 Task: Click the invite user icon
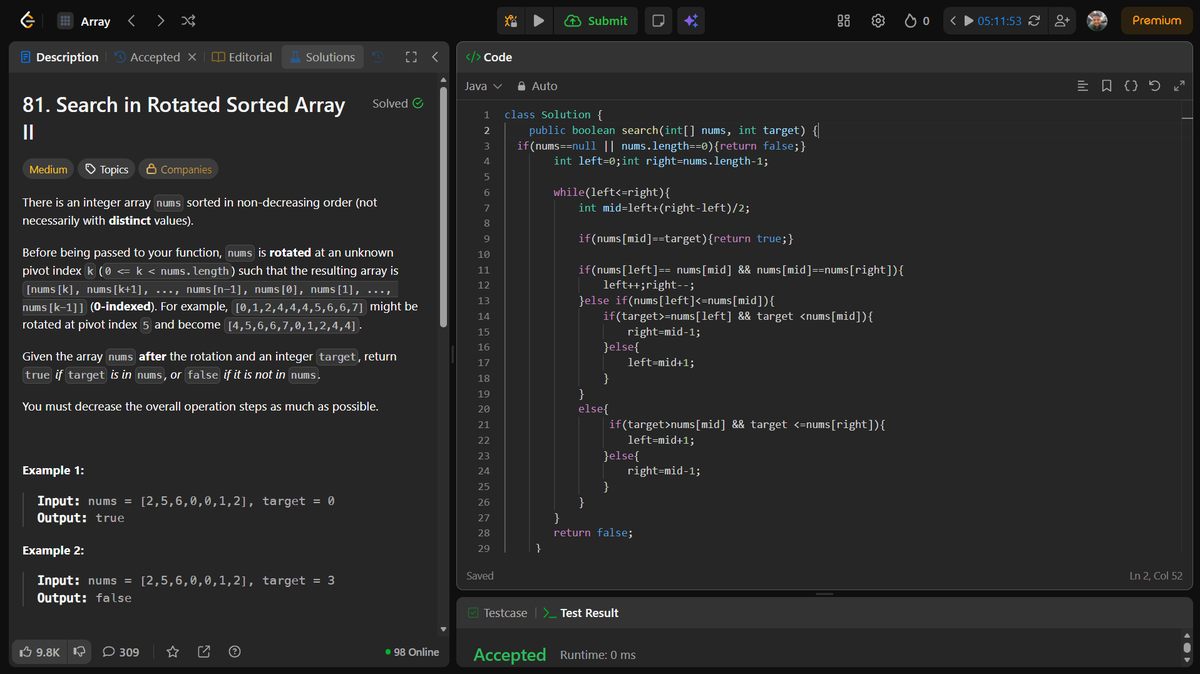(1063, 21)
